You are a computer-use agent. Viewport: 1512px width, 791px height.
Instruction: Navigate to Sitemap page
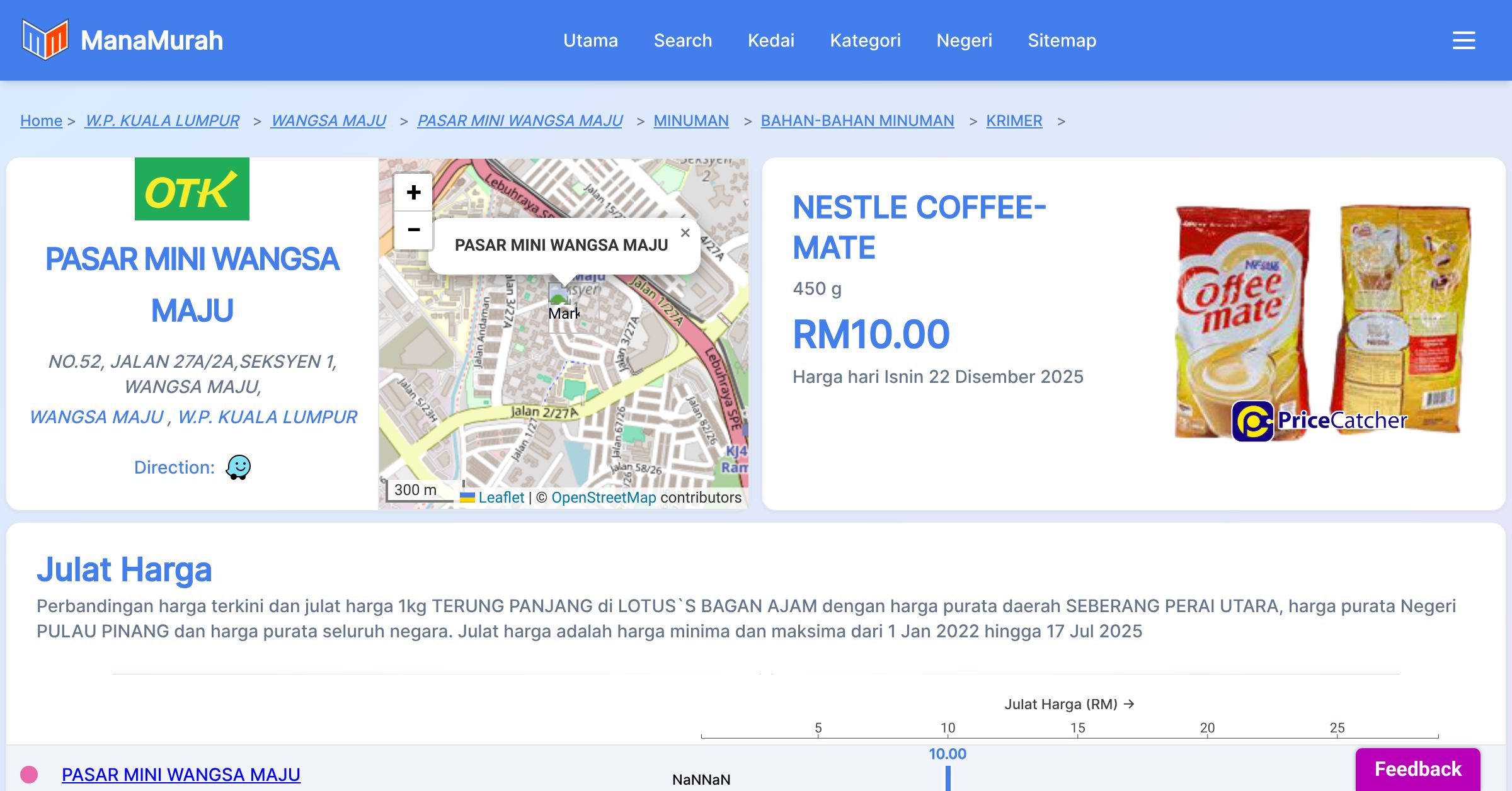tap(1062, 40)
